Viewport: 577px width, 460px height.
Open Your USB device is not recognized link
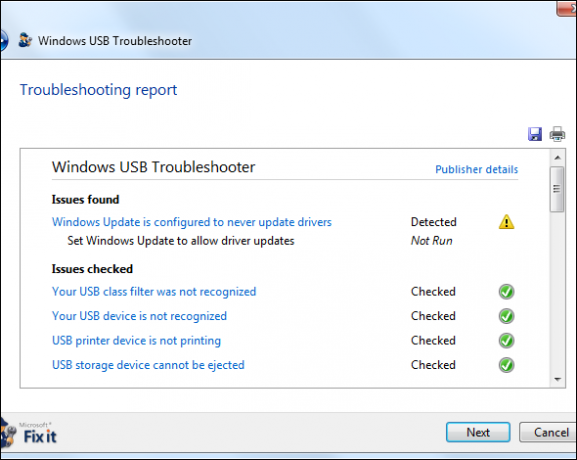pos(139,316)
